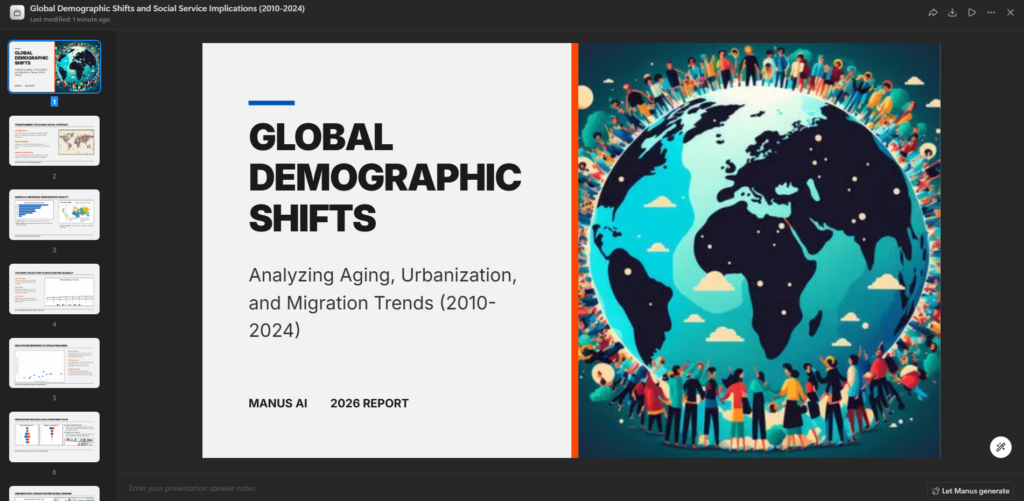Select the partially visible slide 7 thumbnail
This screenshot has height=501, width=1024.
pyautogui.click(x=55, y=493)
